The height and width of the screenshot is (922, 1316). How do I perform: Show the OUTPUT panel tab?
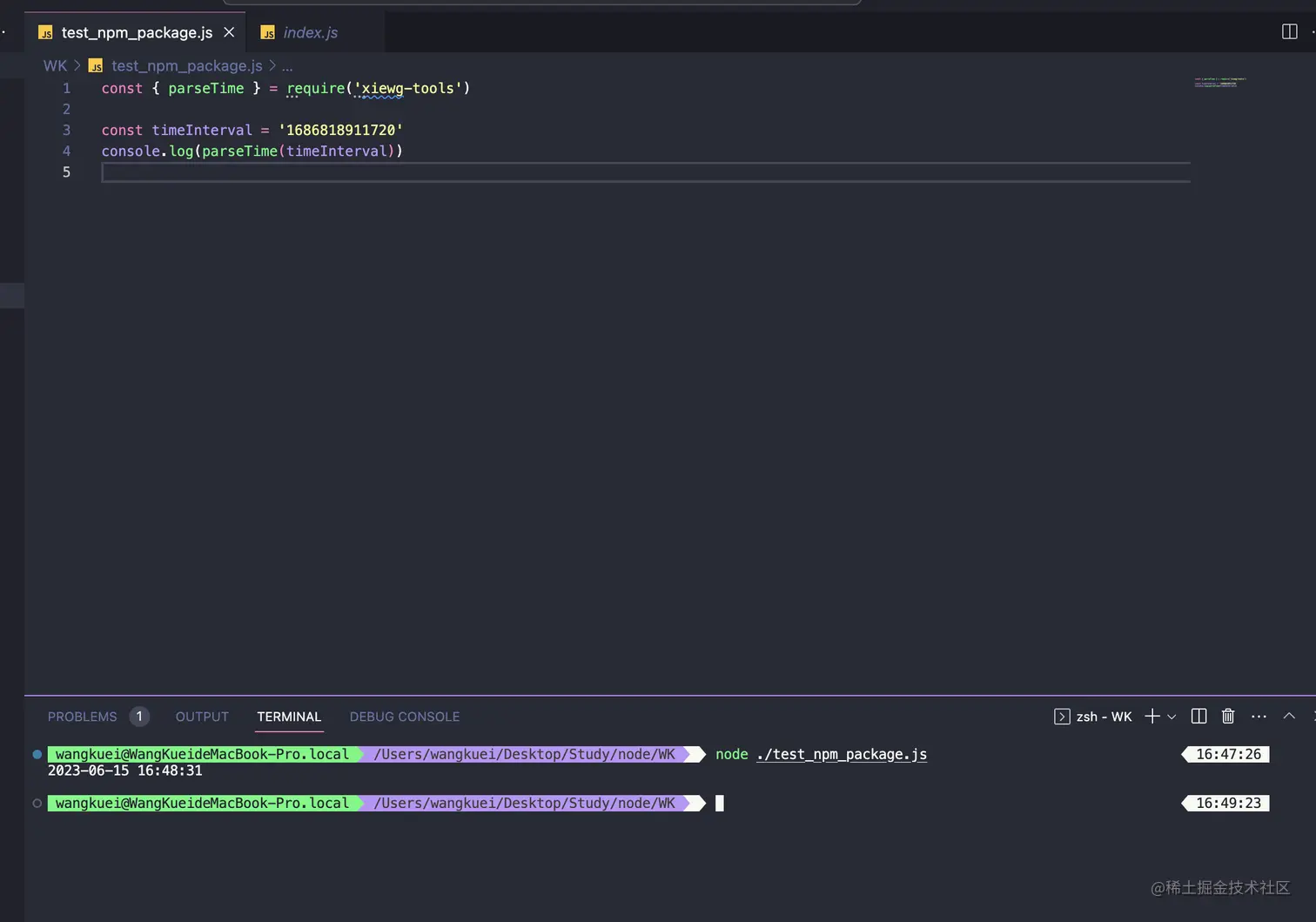202,717
